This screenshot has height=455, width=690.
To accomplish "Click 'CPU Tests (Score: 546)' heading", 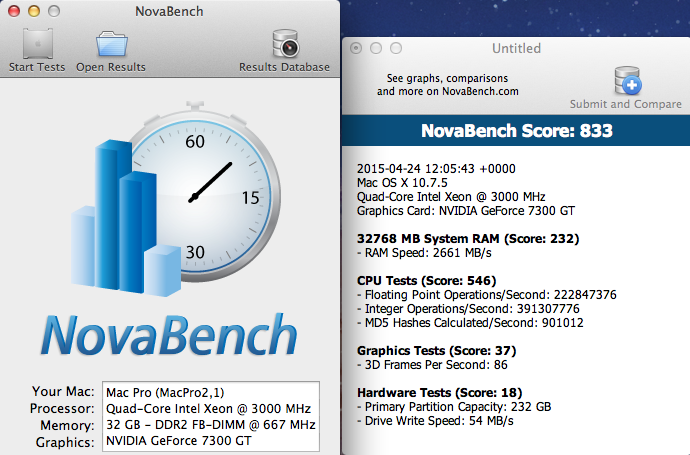I will click(x=426, y=281).
